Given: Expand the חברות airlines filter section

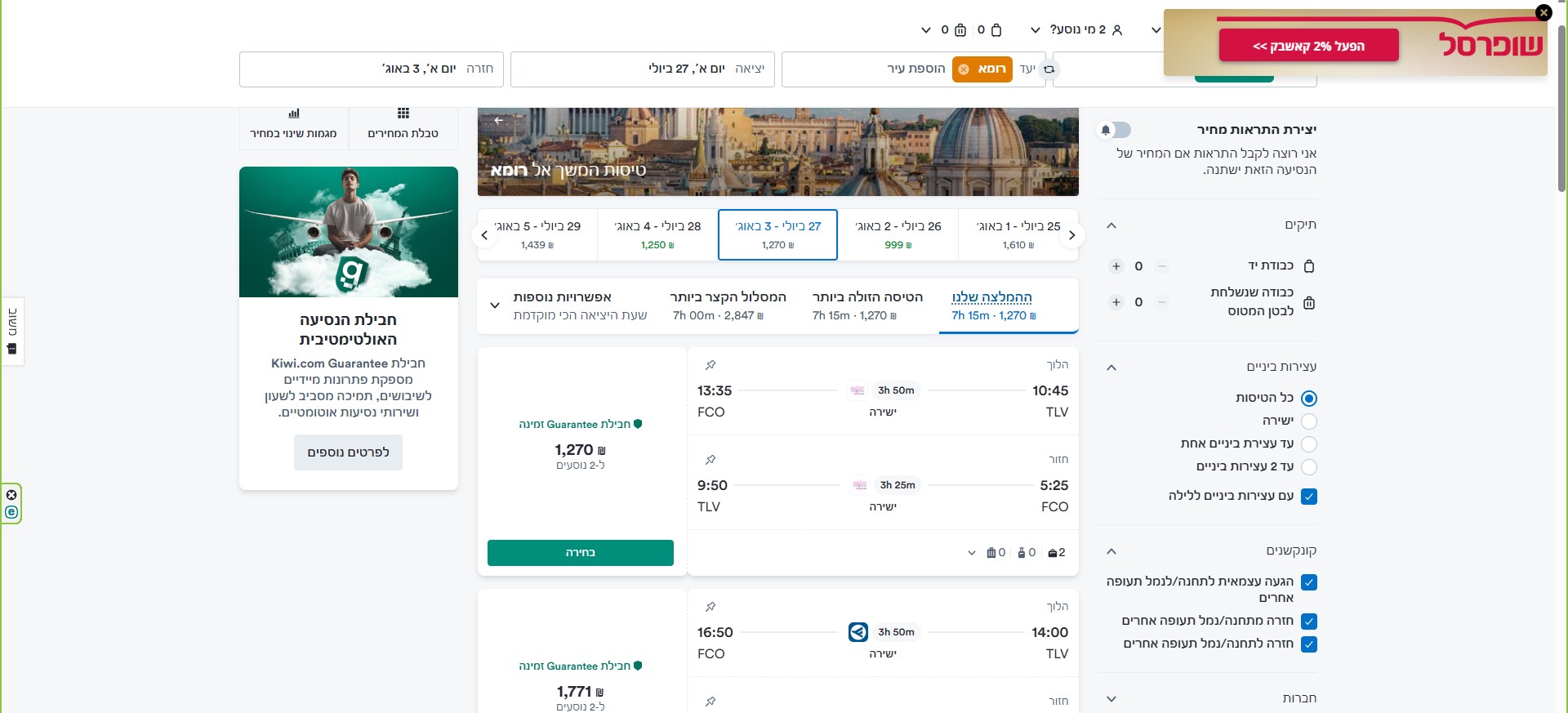Looking at the screenshot, I should (x=1111, y=699).
